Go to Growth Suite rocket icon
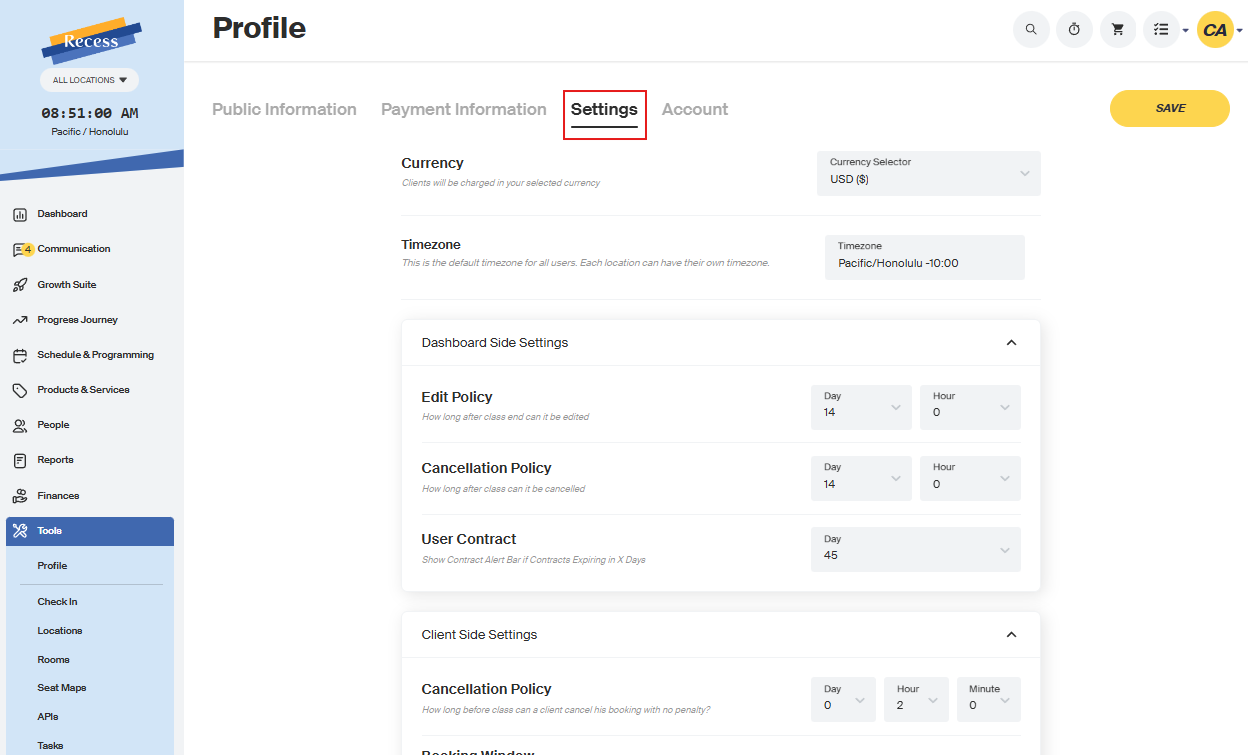 pyautogui.click(x=20, y=285)
